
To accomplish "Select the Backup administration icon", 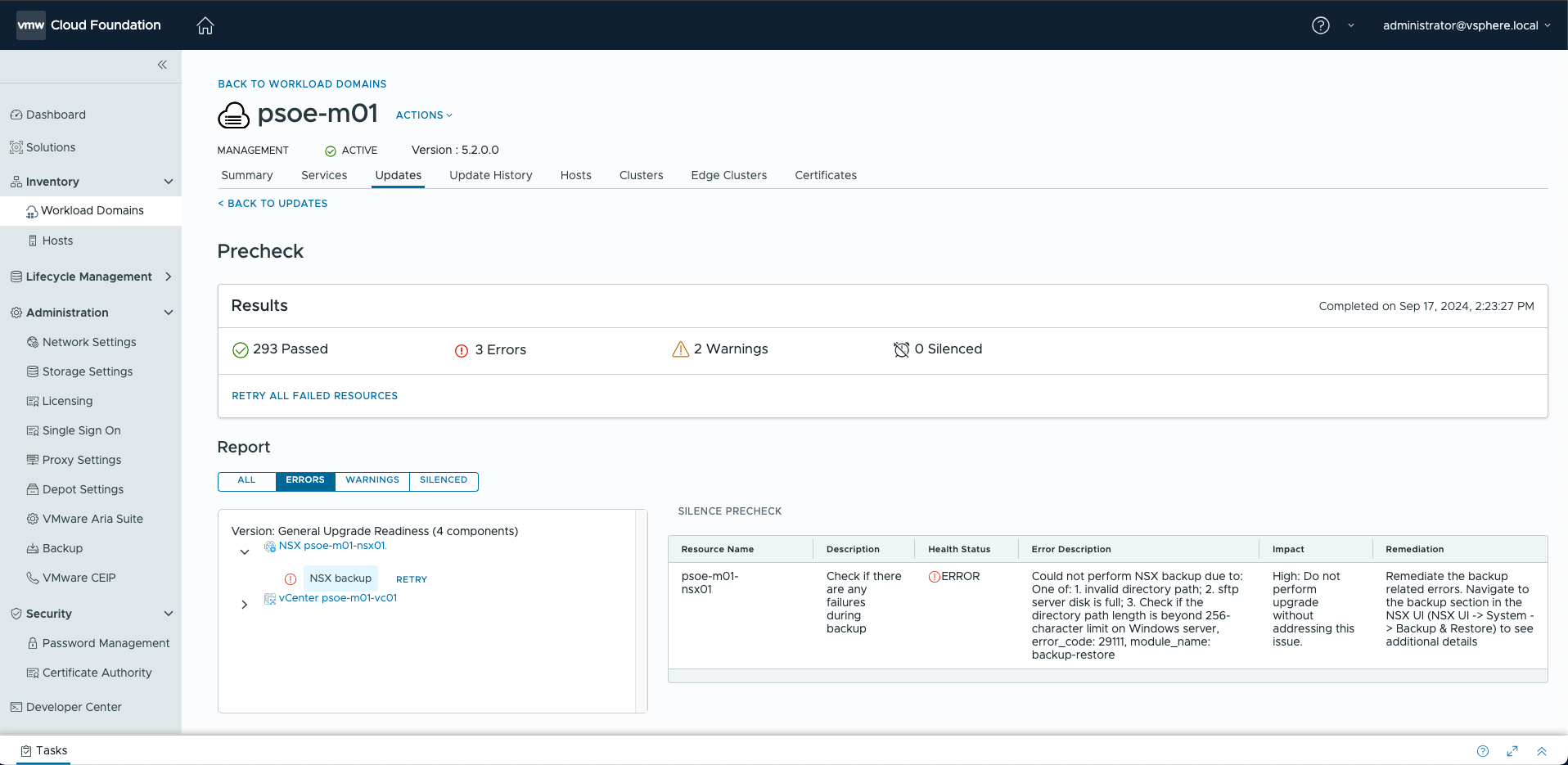I will (x=32, y=548).
